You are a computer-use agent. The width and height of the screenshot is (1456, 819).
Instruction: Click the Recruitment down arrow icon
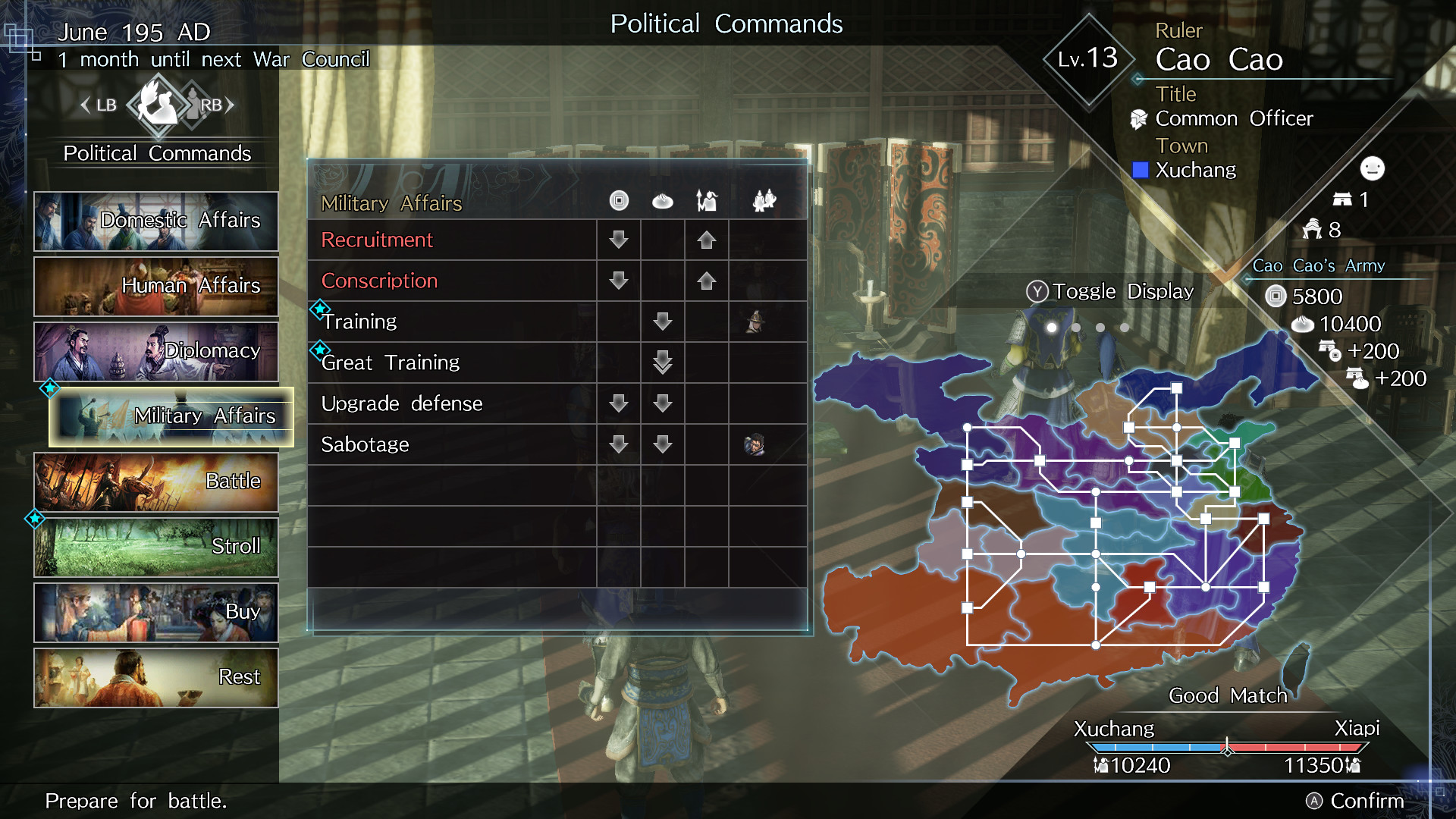pos(617,240)
